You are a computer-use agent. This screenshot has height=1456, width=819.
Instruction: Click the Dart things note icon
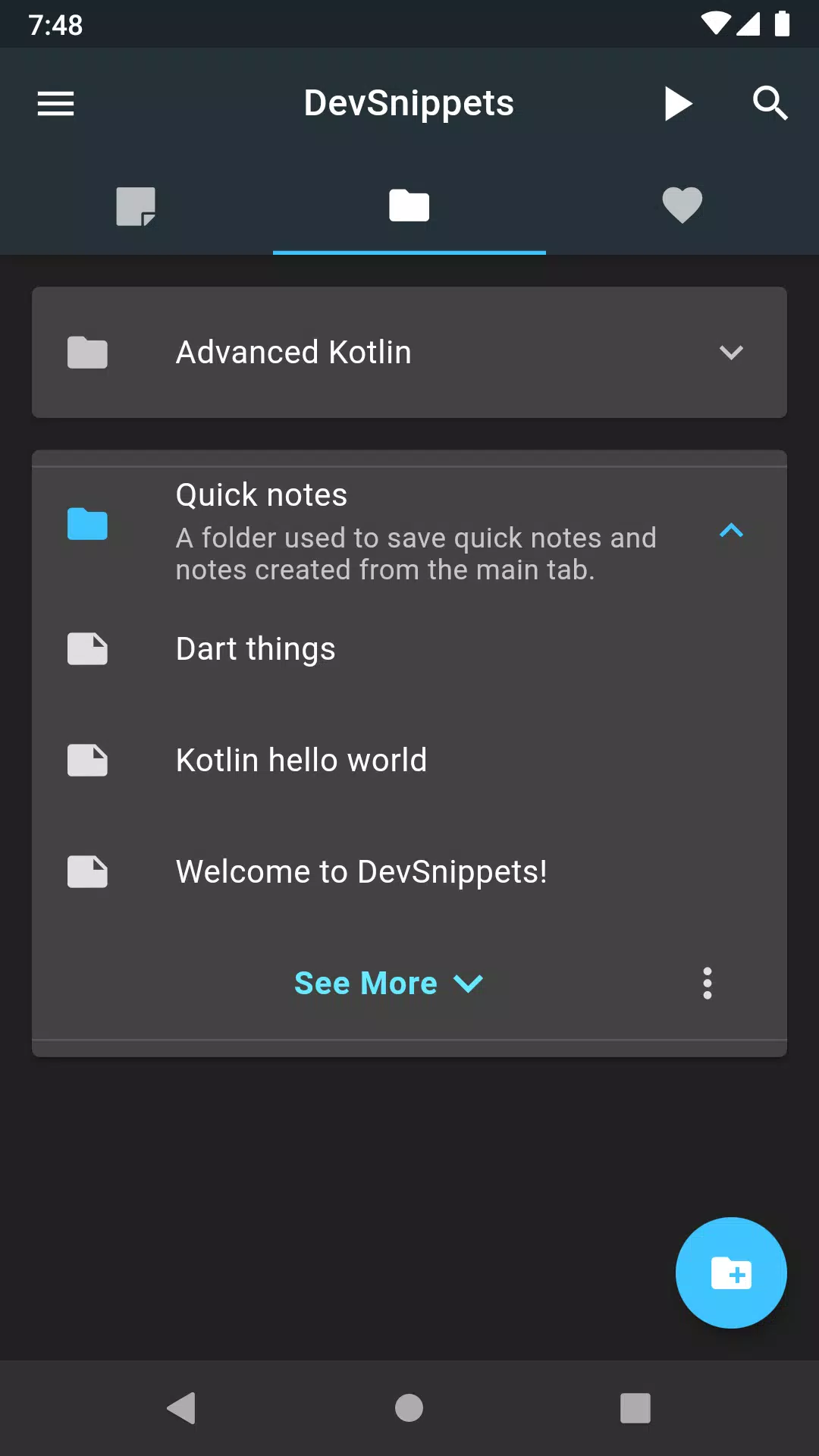pos(87,649)
